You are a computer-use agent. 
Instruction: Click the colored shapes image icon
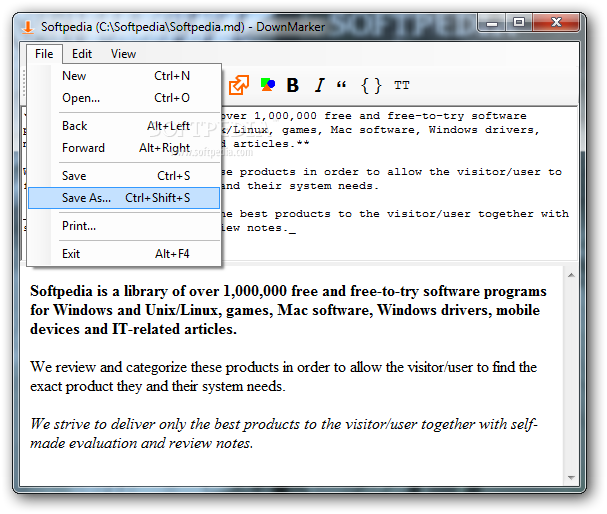click(x=267, y=85)
